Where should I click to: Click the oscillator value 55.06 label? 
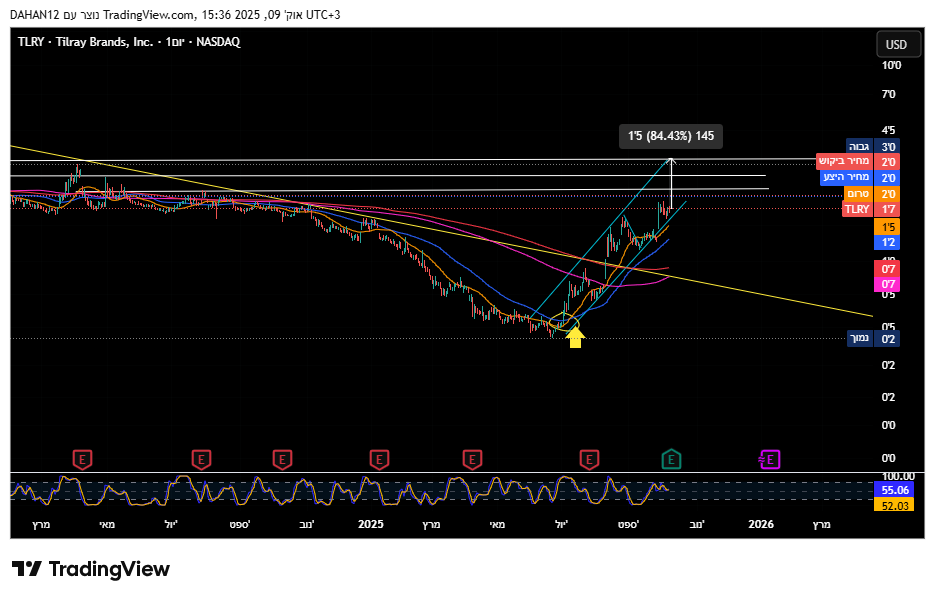pos(894,490)
